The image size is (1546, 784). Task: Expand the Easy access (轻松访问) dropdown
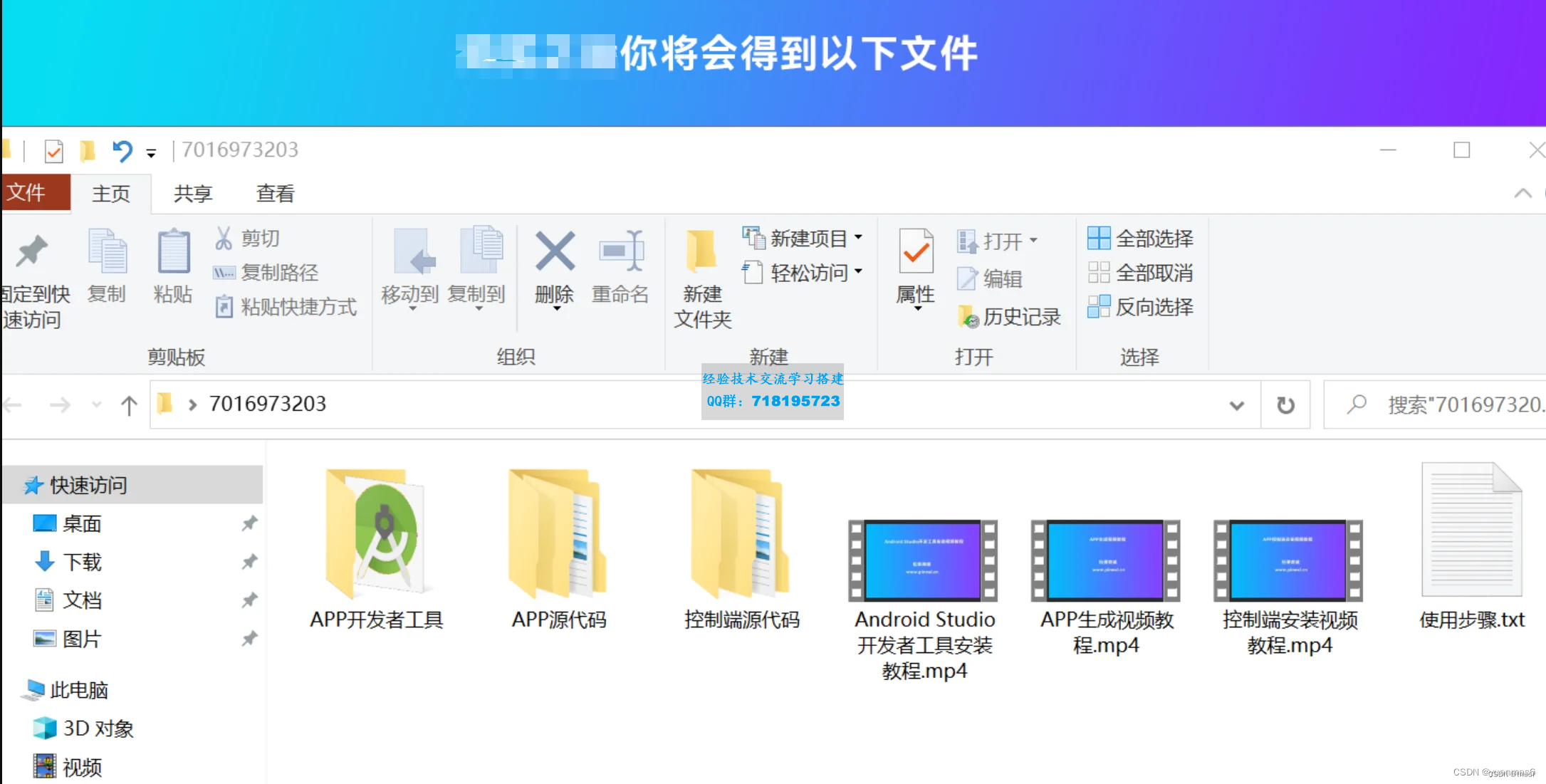pyautogui.click(x=858, y=271)
